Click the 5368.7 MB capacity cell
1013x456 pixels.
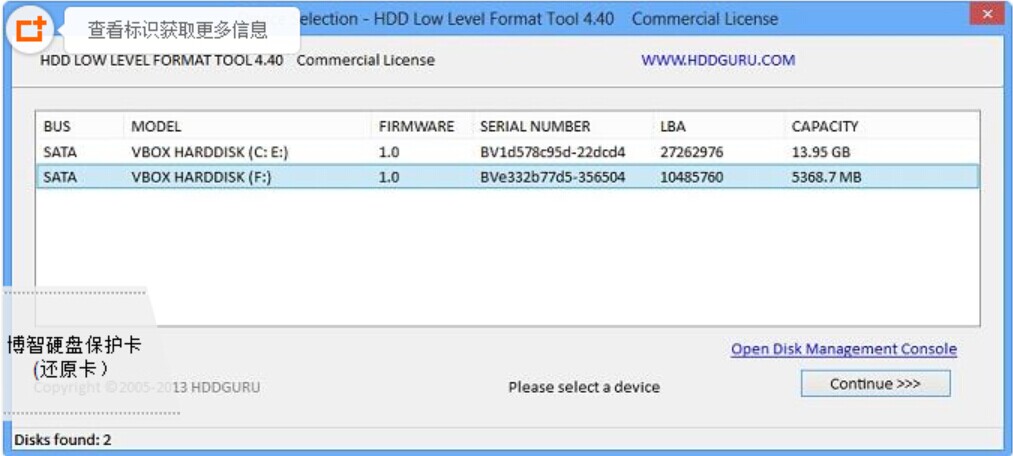click(826, 177)
